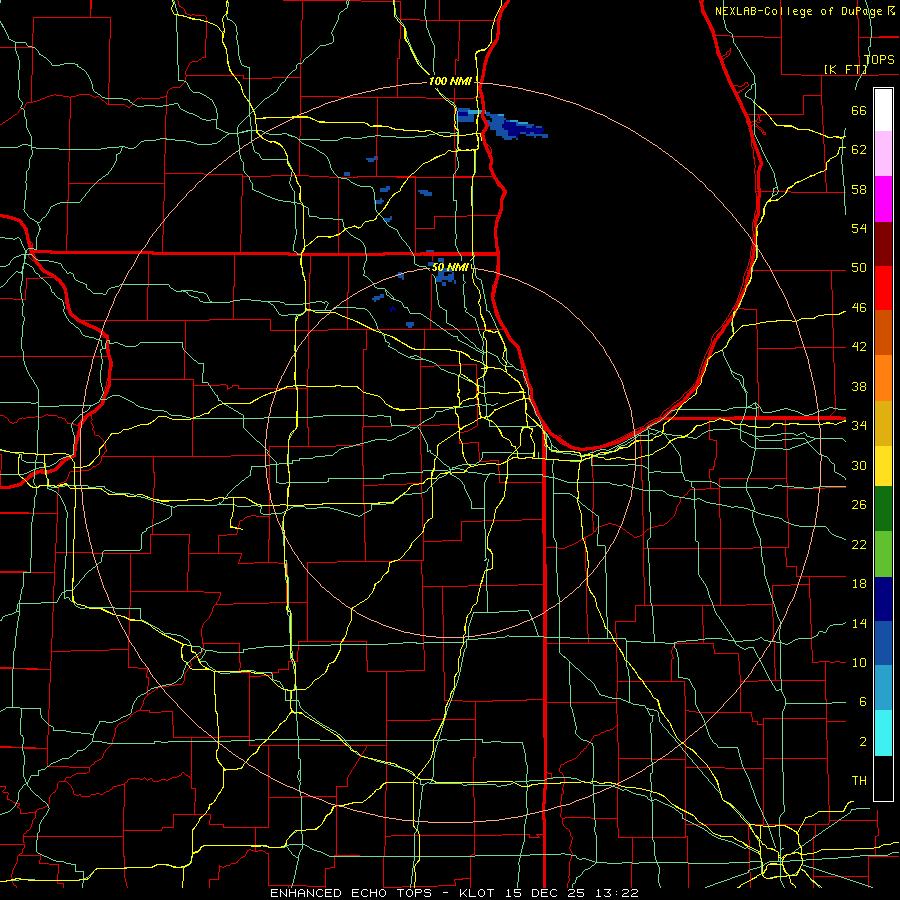Screen dimensions: 900x900
Task: Click legend value "54"
Action: (859, 228)
